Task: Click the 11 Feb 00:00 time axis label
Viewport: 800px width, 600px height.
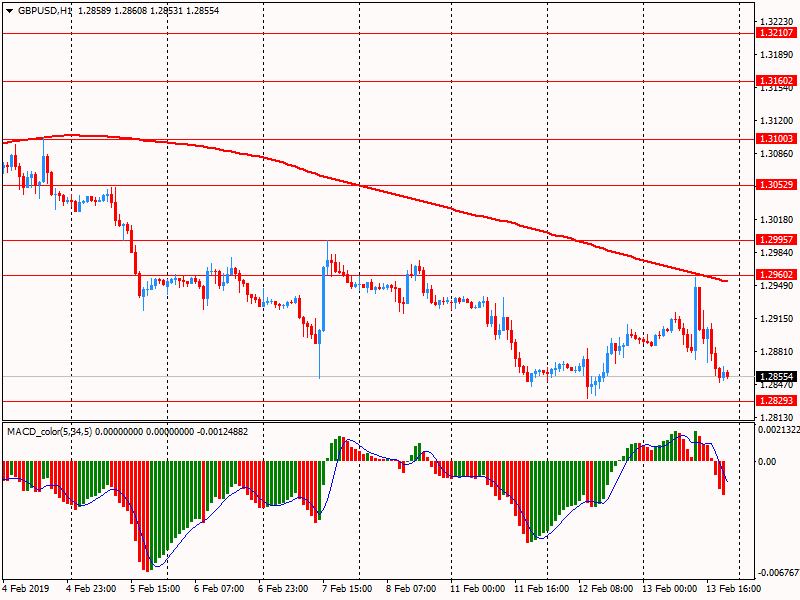Action: click(477, 589)
